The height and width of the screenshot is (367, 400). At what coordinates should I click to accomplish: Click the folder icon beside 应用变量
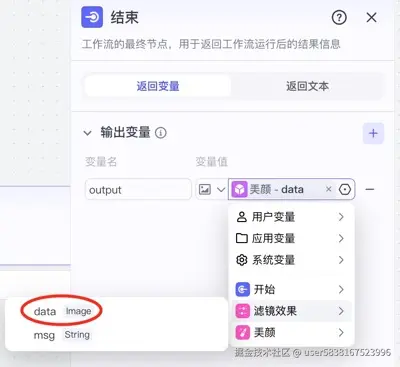241,238
